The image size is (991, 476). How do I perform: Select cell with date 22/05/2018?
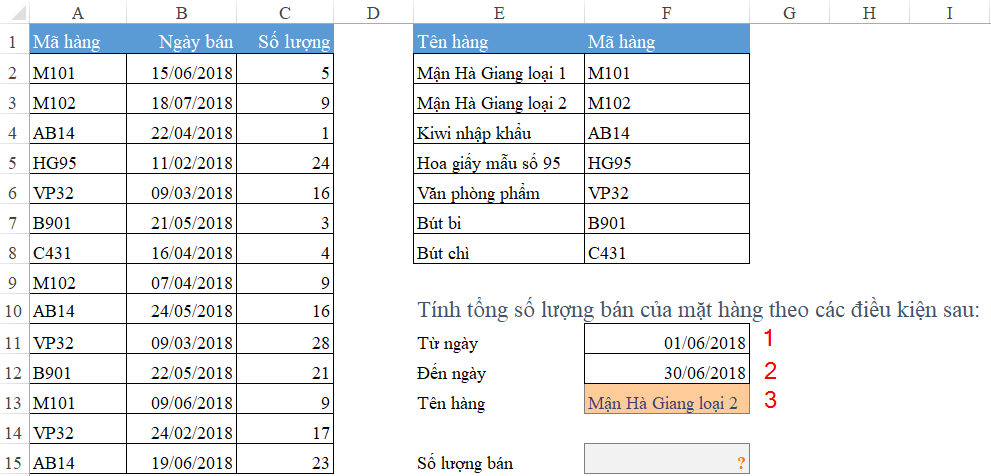[x=181, y=369]
